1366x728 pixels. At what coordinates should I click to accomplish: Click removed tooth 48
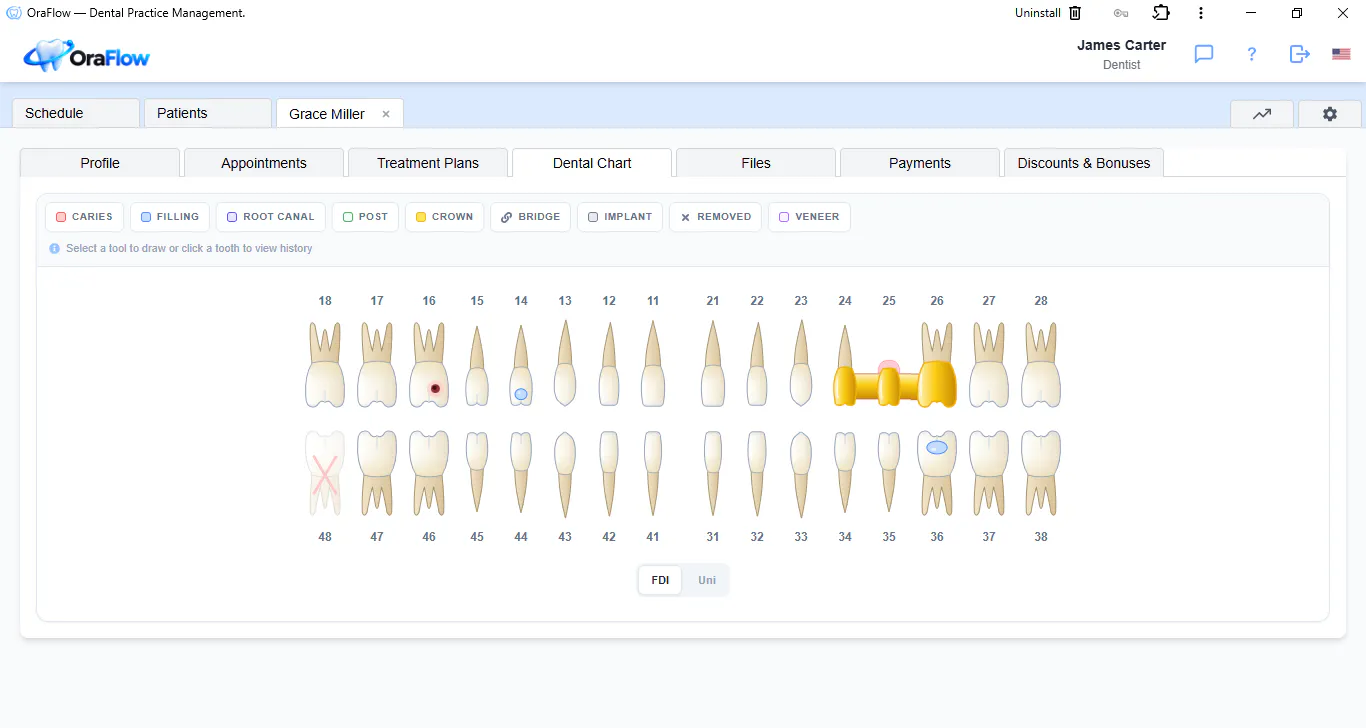[x=325, y=473]
